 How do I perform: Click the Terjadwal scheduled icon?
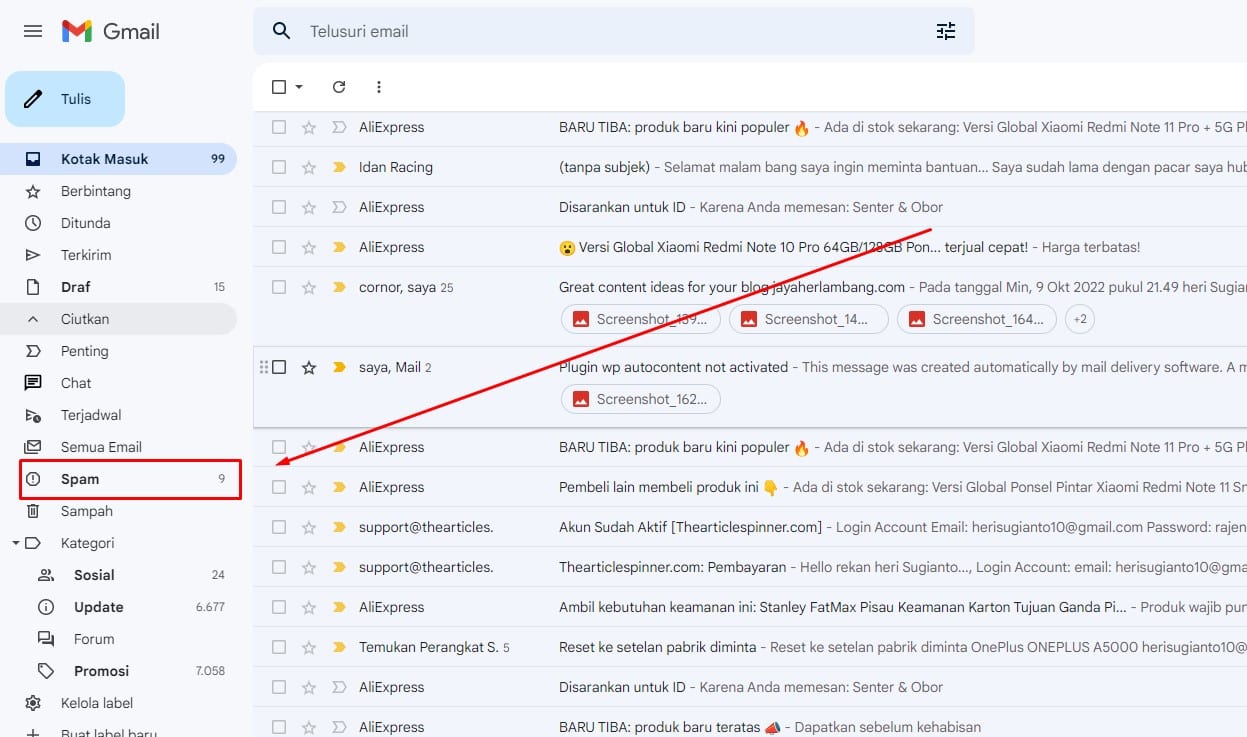[x=33, y=415]
